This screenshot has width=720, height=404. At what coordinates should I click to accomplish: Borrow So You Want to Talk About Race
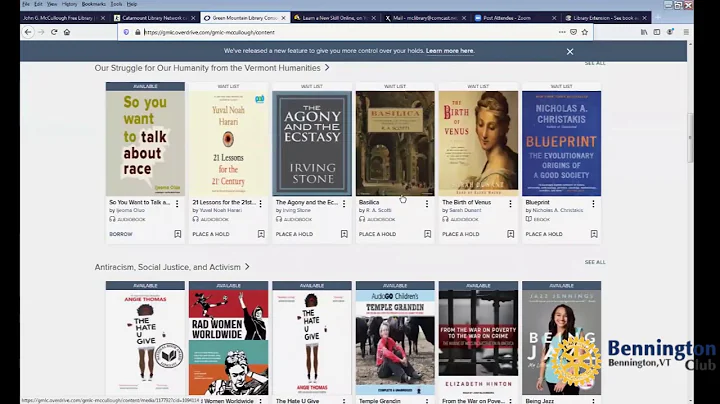[x=121, y=234]
